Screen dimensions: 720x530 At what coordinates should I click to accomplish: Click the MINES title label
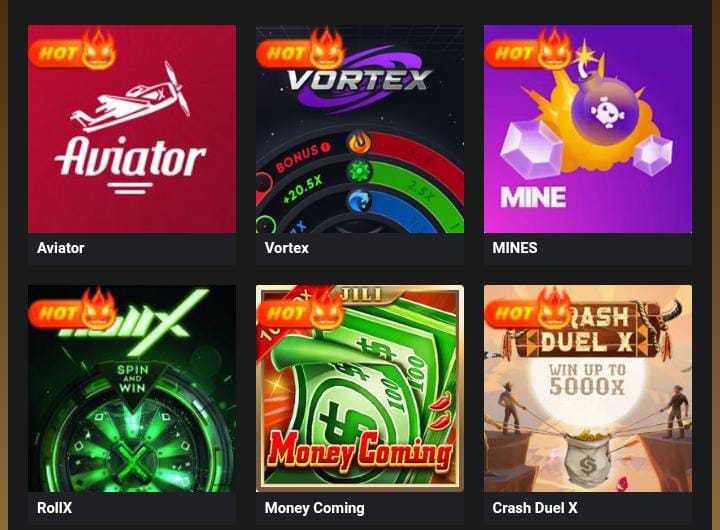pos(515,248)
